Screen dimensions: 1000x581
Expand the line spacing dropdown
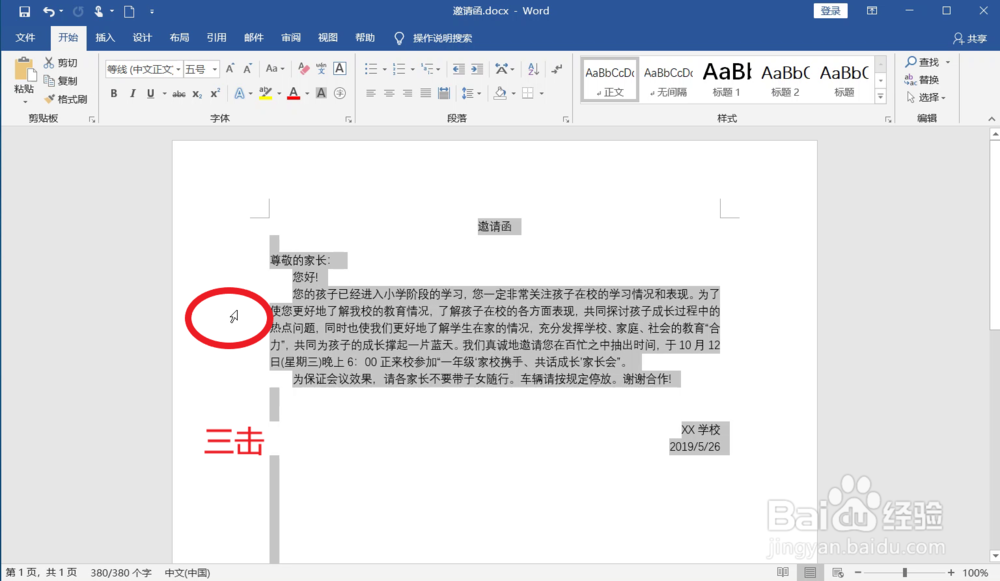point(478,93)
